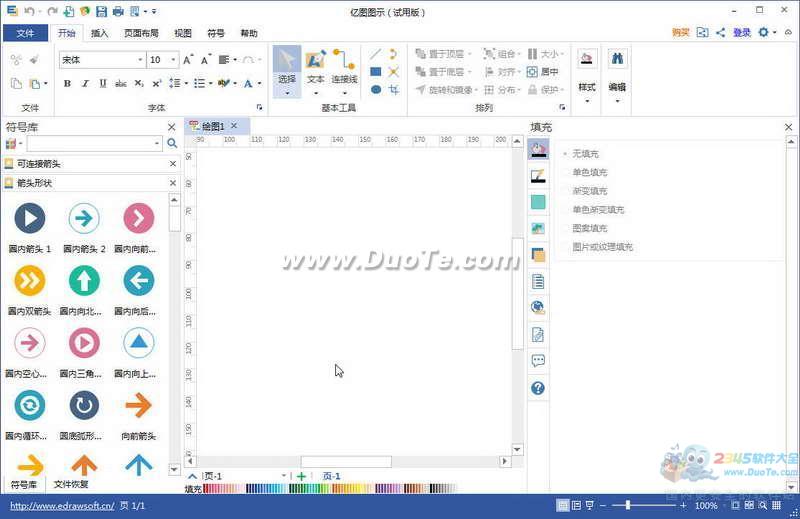Open the line style panel icon

coord(538,176)
